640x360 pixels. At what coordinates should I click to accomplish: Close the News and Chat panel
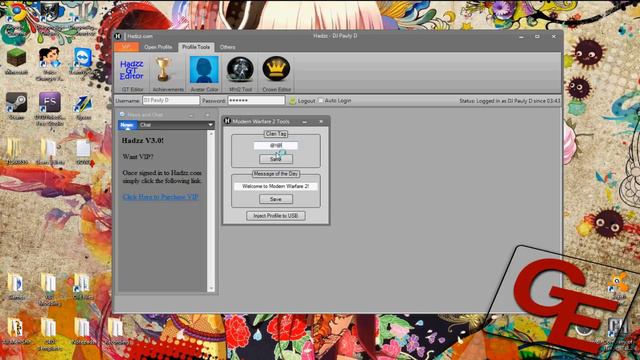pos(207,115)
